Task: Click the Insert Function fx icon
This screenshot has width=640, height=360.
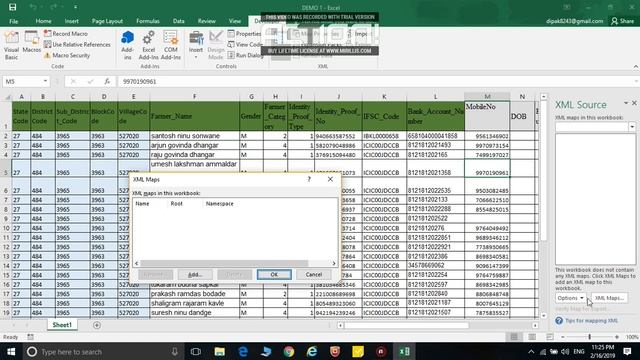Action: point(107,81)
